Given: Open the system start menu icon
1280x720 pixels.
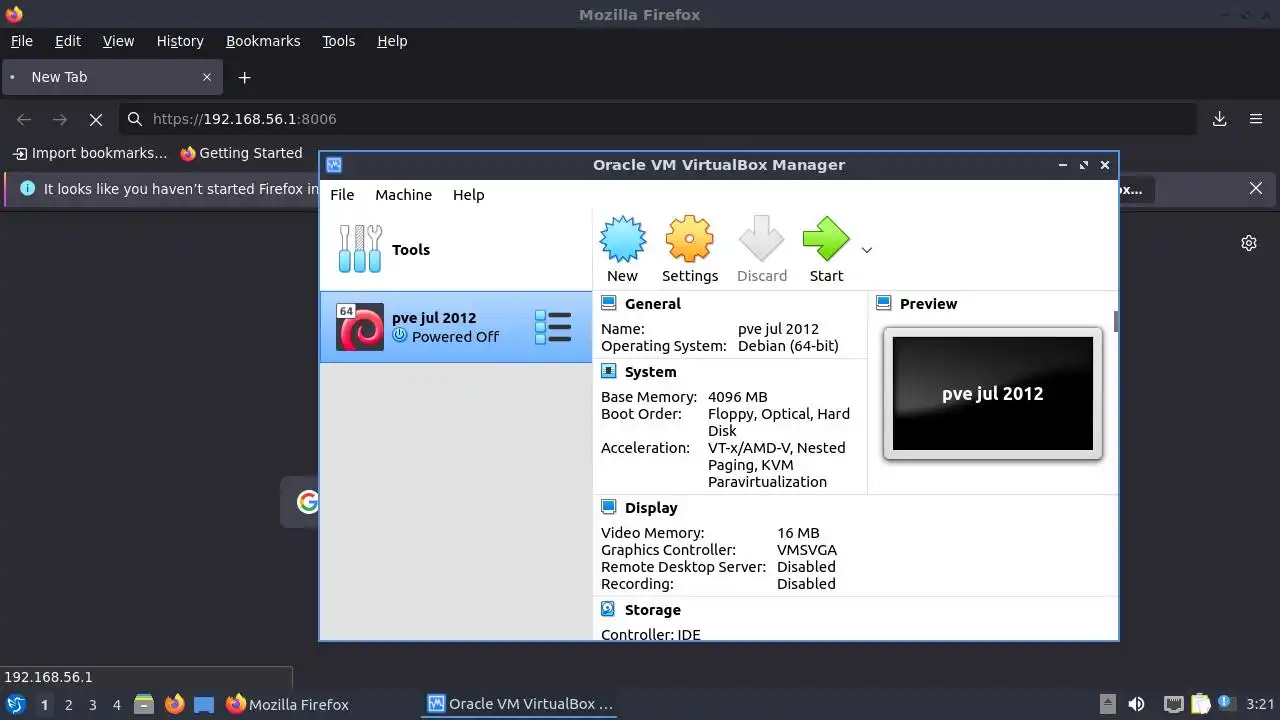Looking at the screenshot, I should coord(16,704).
